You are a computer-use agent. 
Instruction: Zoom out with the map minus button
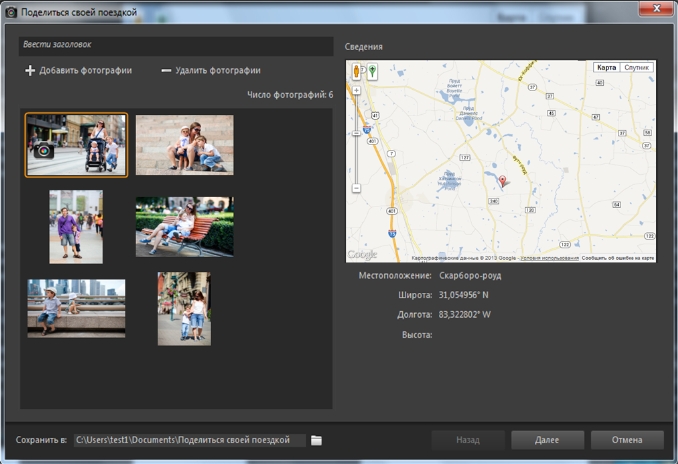tap(357, 187)
